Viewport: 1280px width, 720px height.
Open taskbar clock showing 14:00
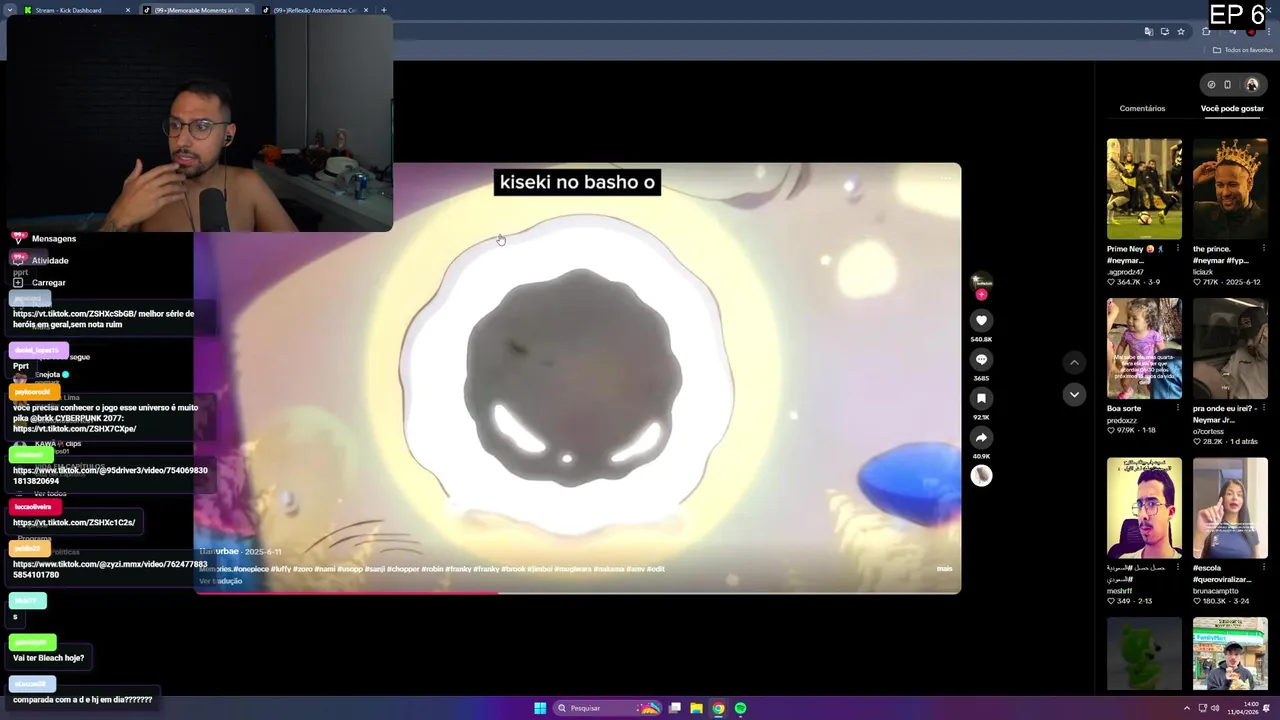[x=1245, y=708]
